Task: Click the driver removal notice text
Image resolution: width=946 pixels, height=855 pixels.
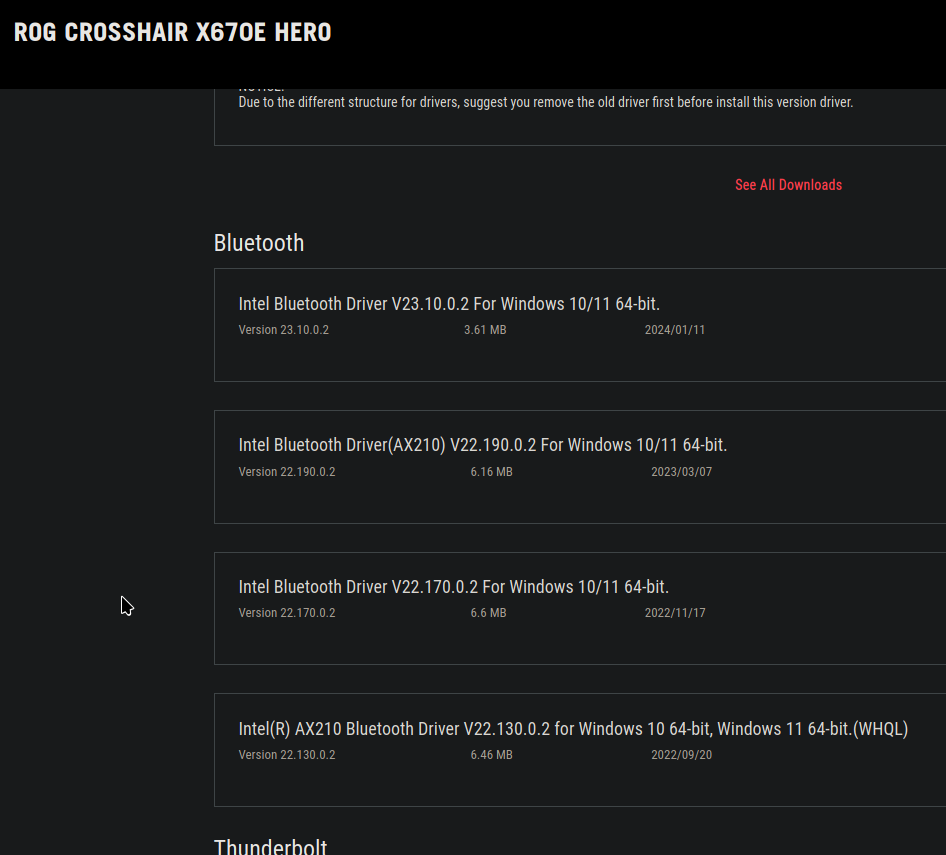Action: pyautogui.click(x=545, y=102)
